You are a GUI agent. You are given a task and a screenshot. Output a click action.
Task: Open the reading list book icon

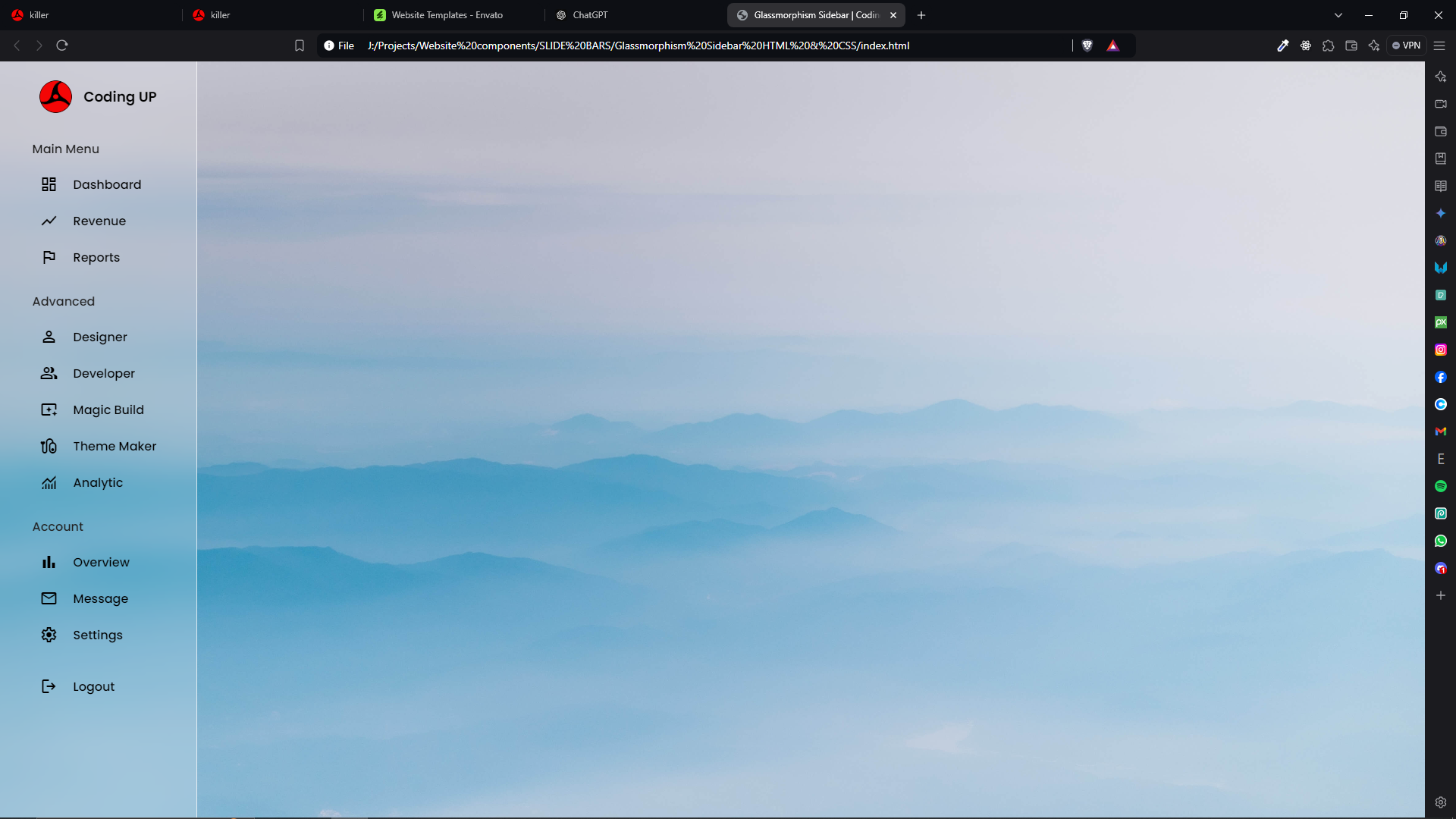[1441, 186]
